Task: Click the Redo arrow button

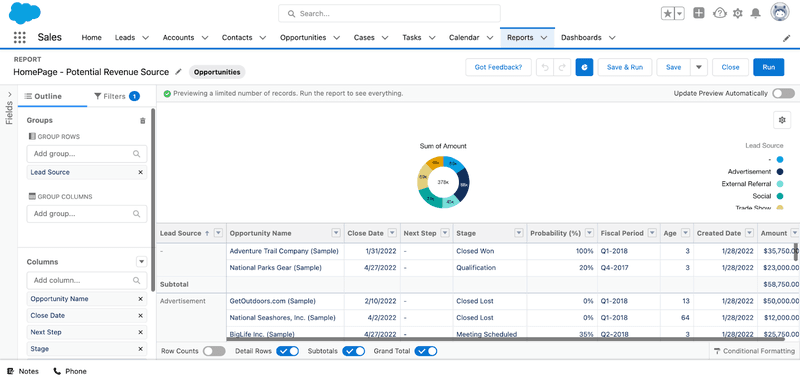Action: [x=562, y=67]
